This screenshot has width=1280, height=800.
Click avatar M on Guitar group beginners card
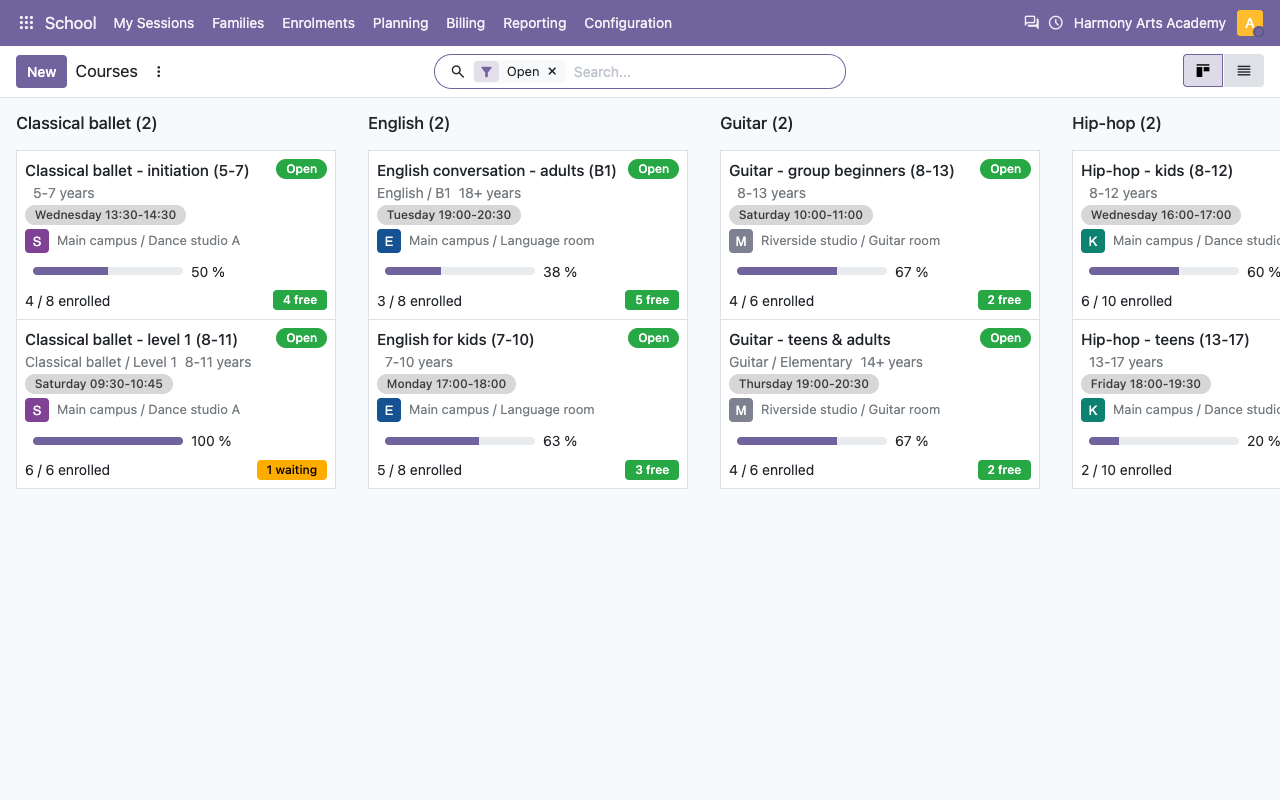click(741, 241)
